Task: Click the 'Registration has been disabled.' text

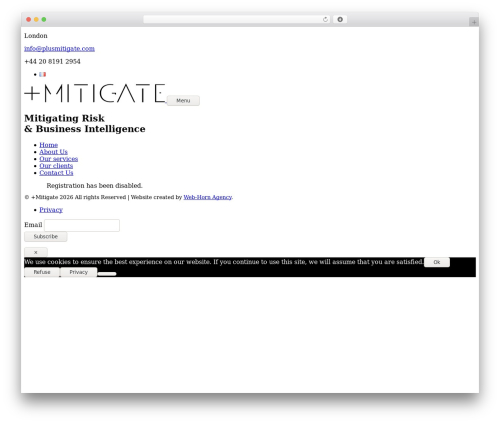Action: coord(95,186)
